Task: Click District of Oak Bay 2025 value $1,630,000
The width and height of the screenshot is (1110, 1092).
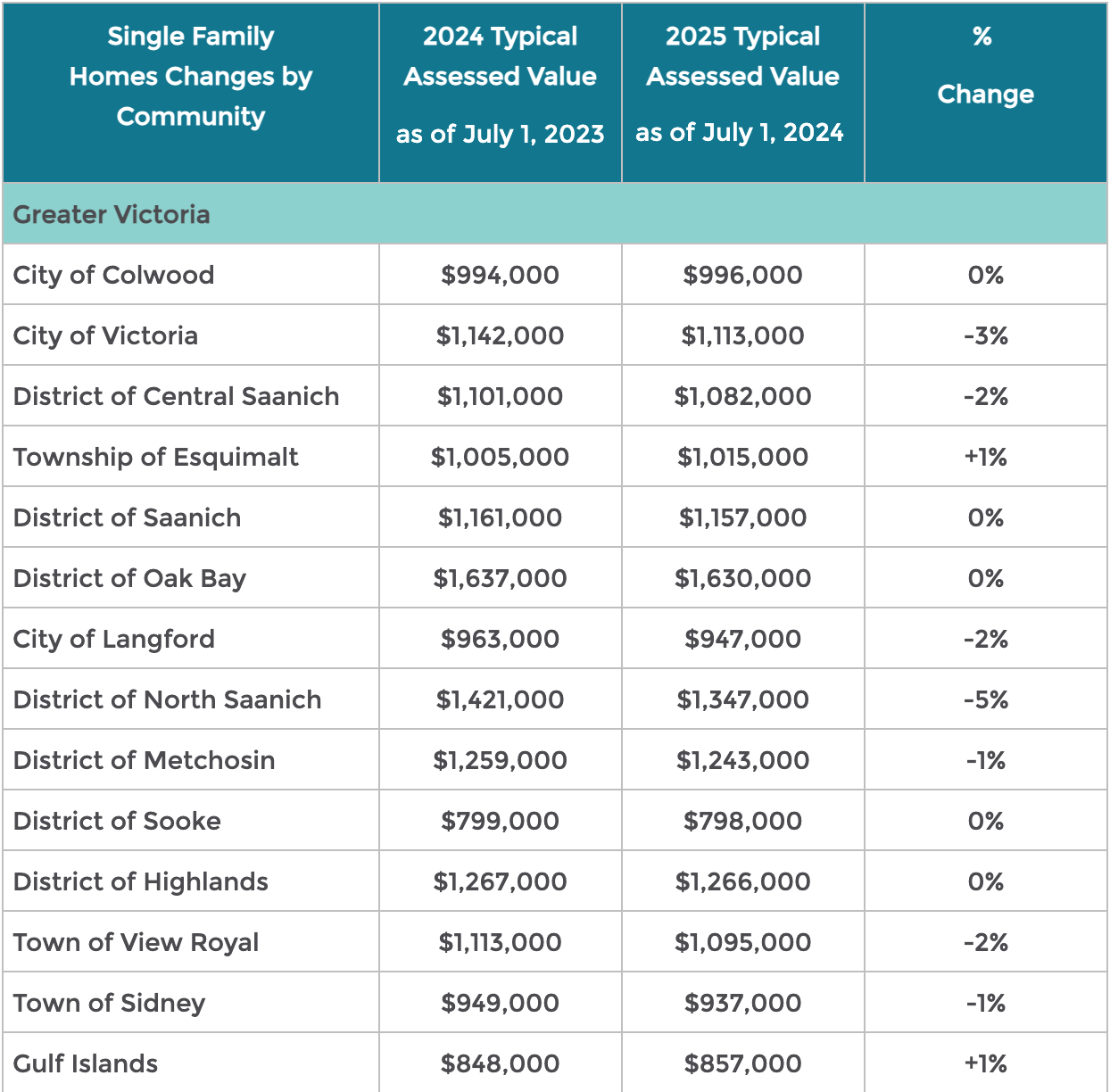Action: [742, 578]
